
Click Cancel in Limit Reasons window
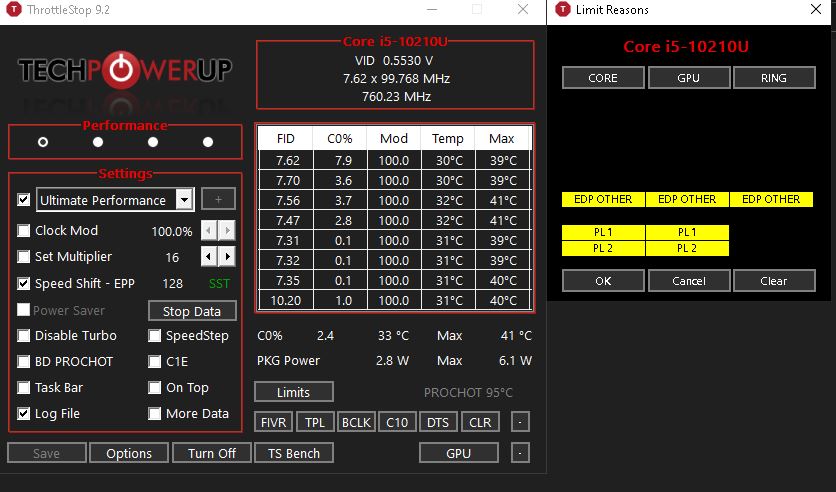pyautogui.click(x=688, y=281)
